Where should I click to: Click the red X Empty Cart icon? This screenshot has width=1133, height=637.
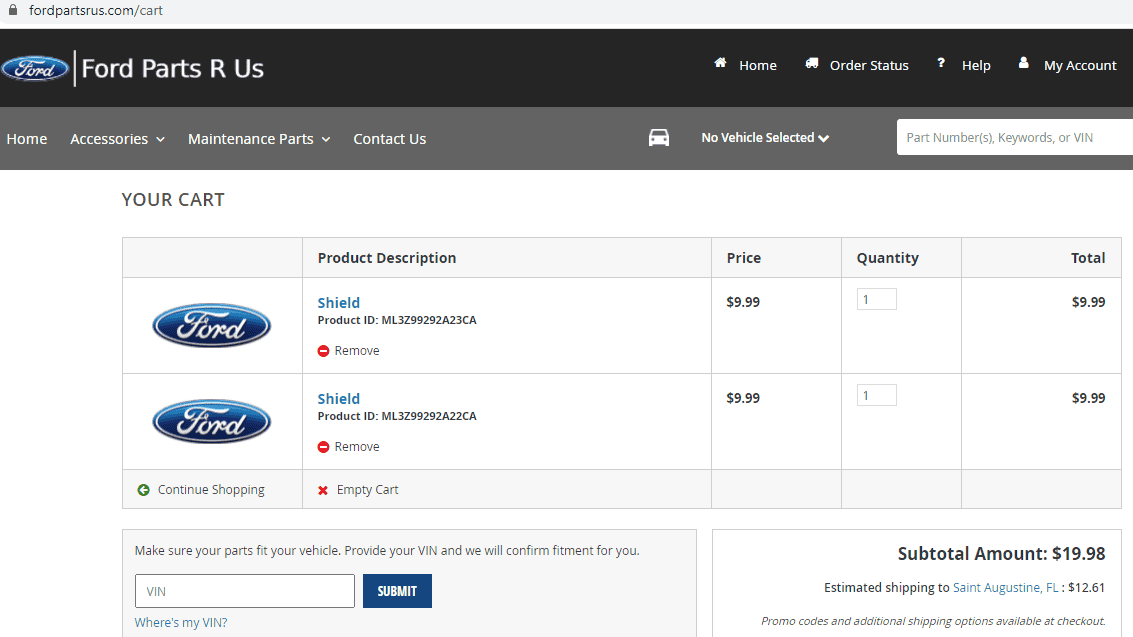[323, 490]
